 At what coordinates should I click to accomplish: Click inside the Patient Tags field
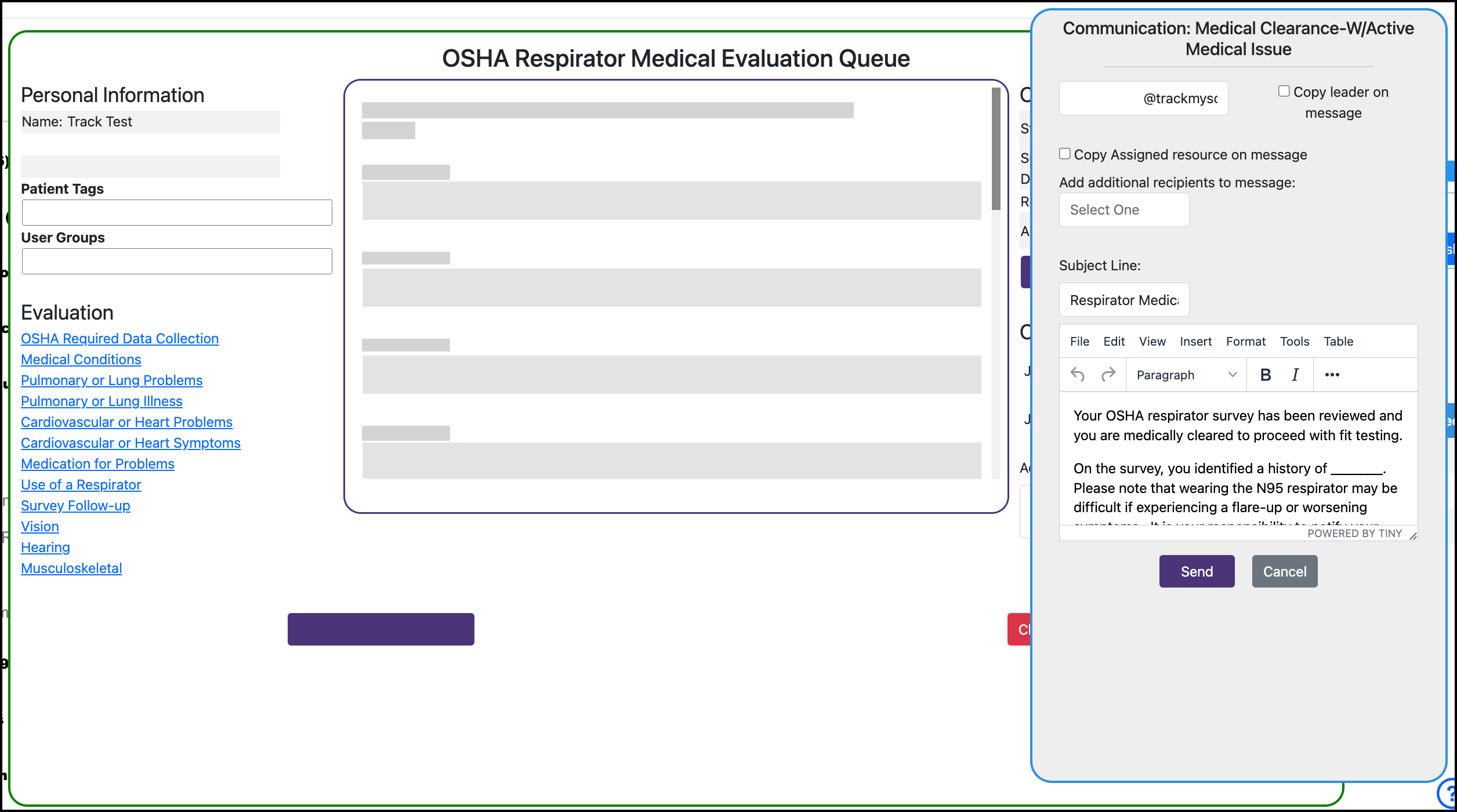point(176,212)
